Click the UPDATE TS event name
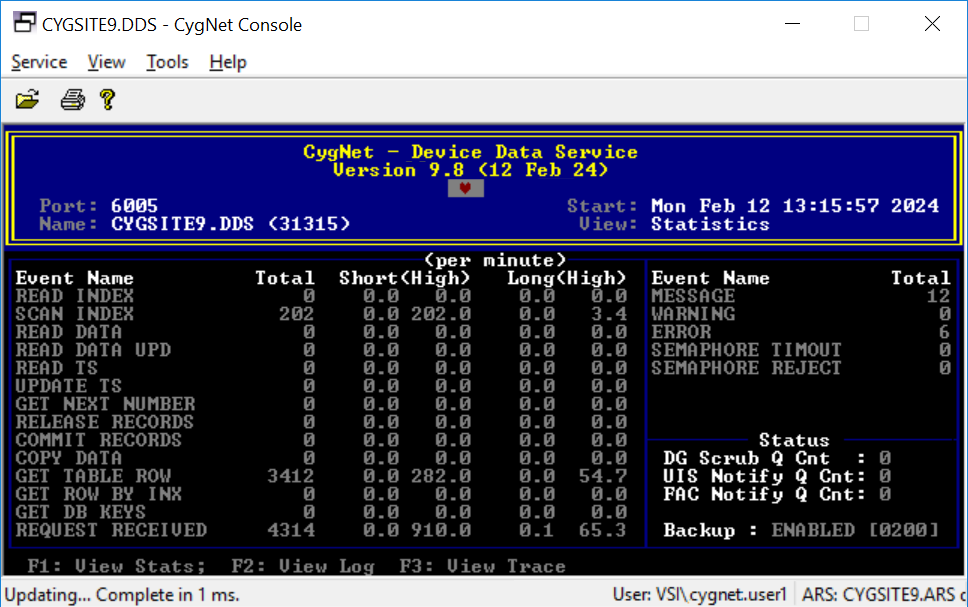Image resolution: width=968 pixels, height=607 pixels. pos(69,386)
